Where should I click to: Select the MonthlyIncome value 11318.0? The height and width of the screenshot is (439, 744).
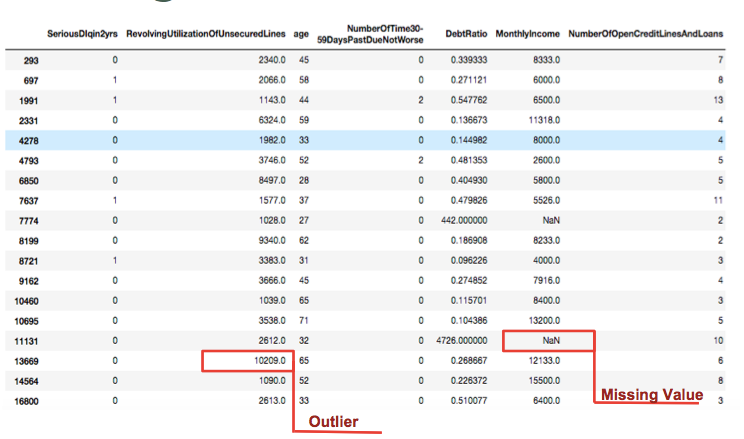544,120
